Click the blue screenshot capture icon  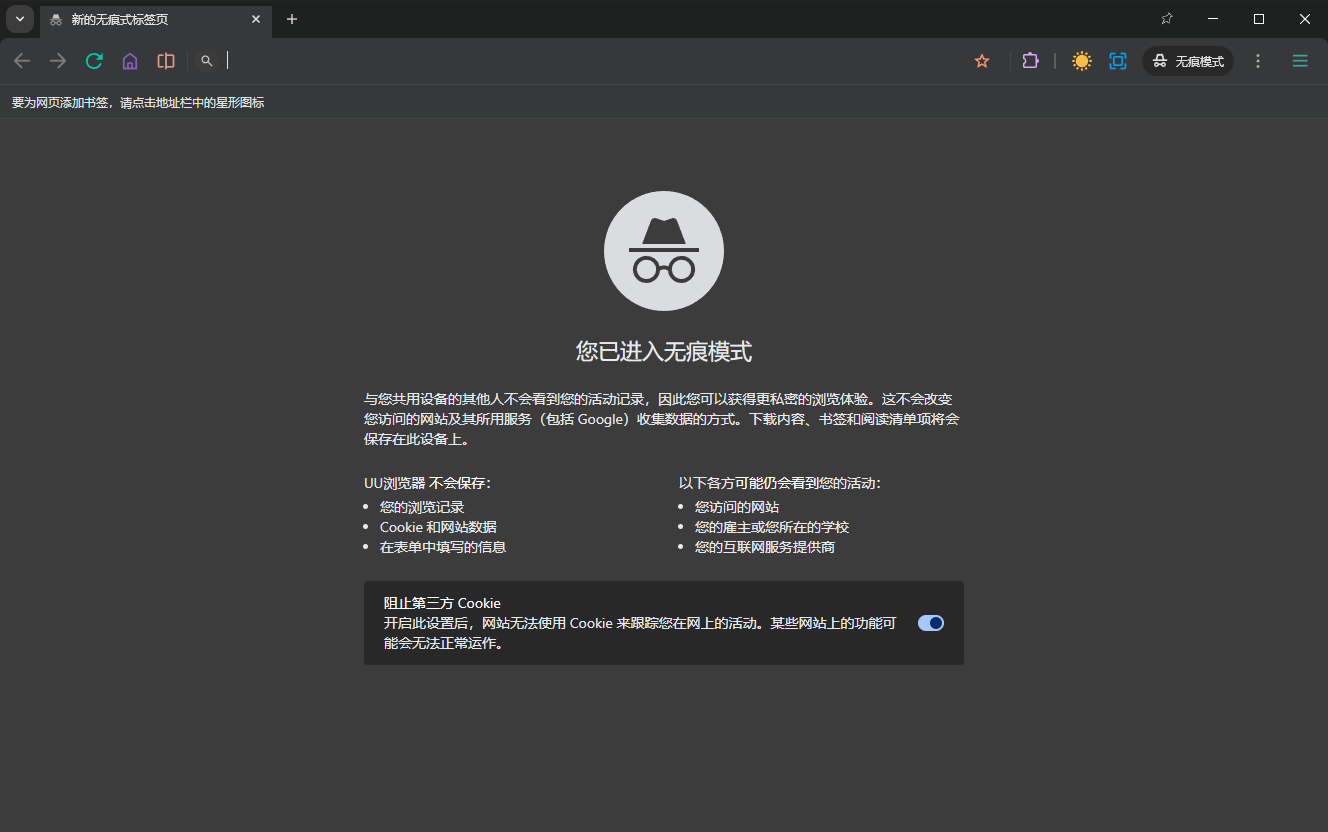click(1118, 61)
